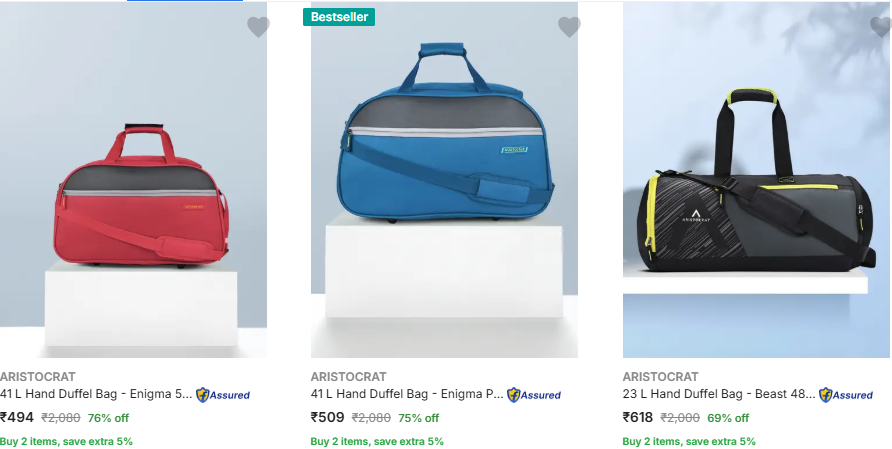Click Assured badge on red duffel listing
The image size is (892, 449).
[223, 395]
